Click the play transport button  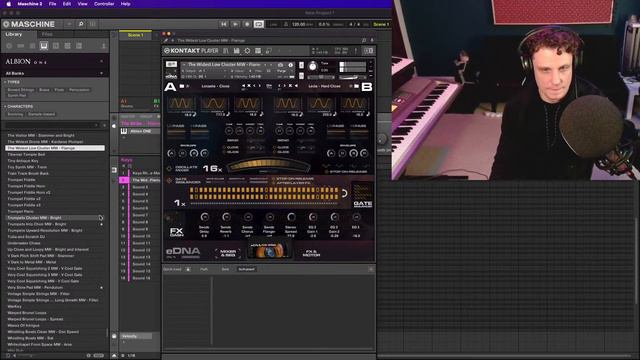click(235, 24)
